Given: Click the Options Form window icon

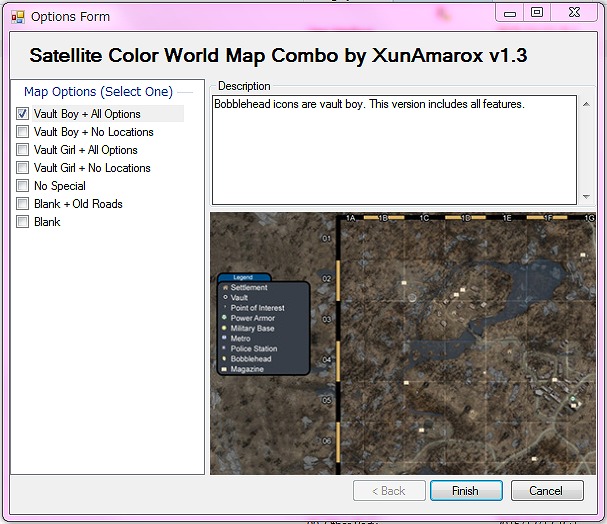Looking at the screenshot, I should (18, 17).
